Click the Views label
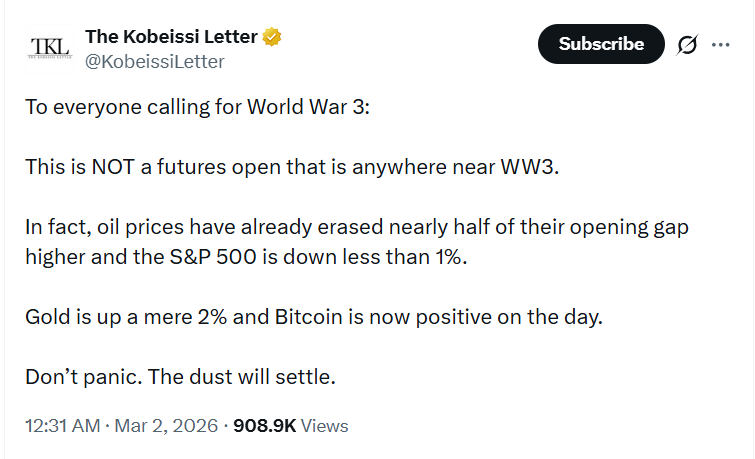The image size is (755, 459). [x=324, y=425]
